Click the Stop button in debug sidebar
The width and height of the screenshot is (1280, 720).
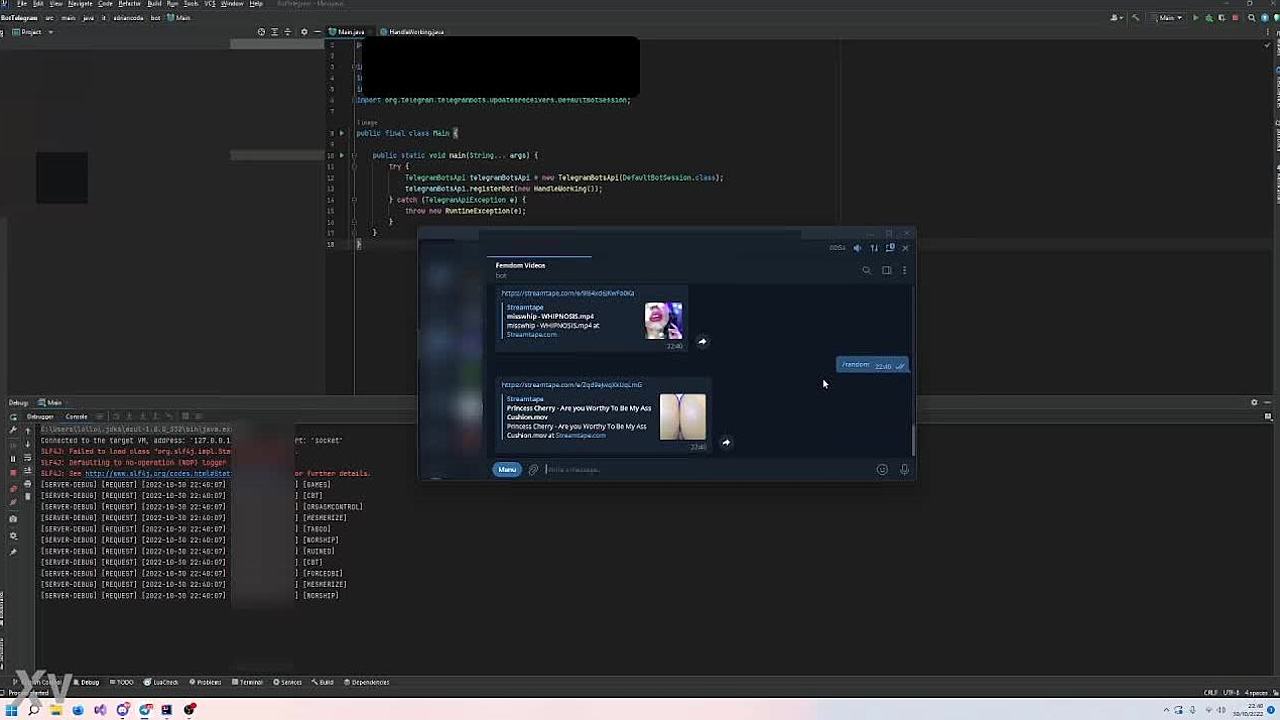13,472
